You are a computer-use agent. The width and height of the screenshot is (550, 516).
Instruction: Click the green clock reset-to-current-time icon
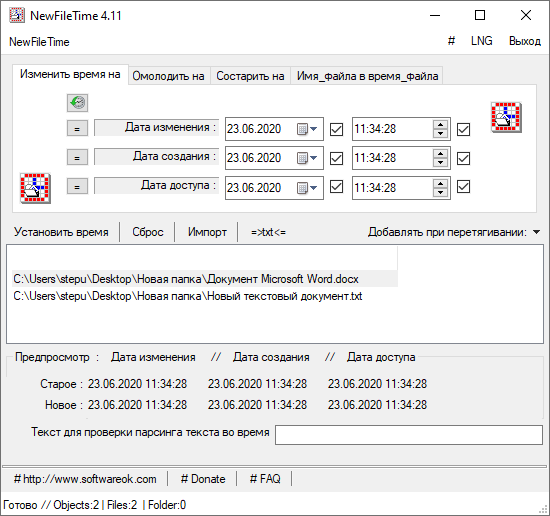pyautogui.click(x=77, y=103)
